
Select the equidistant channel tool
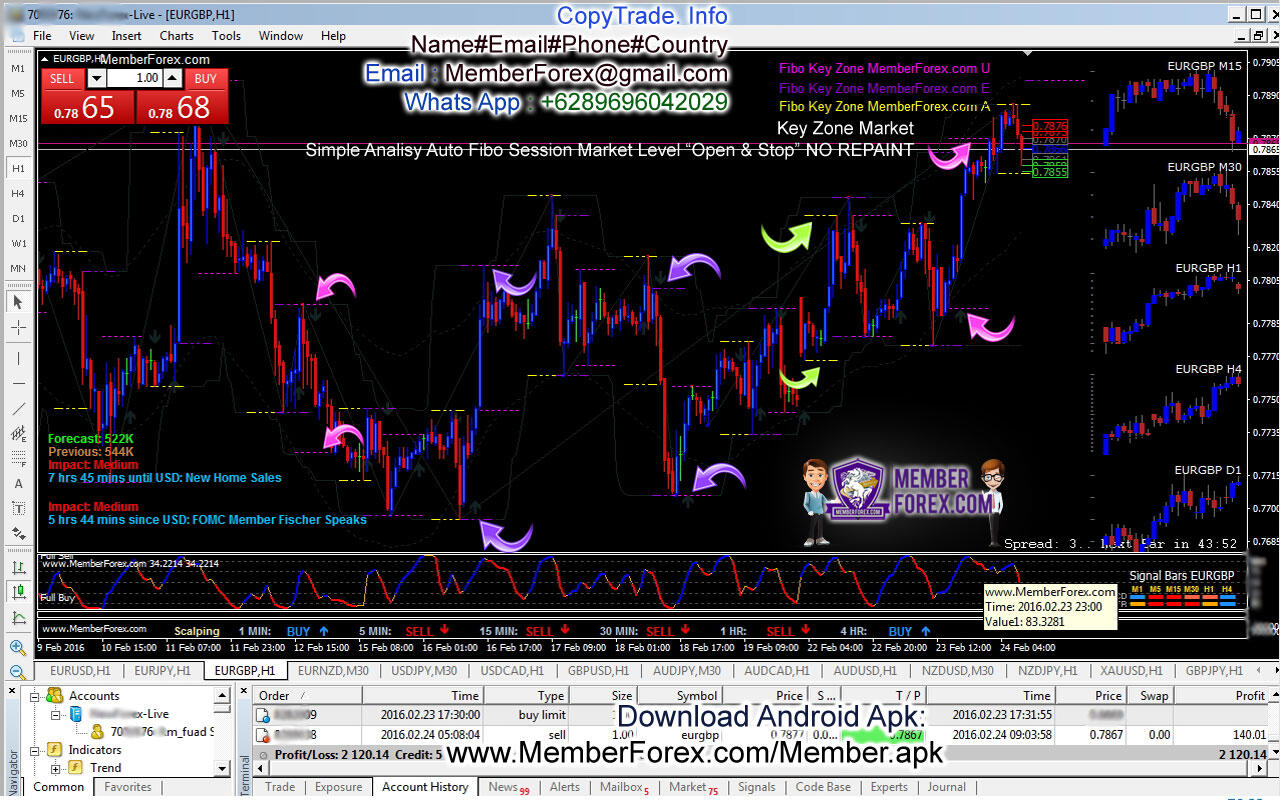click(x=18, y=435)
